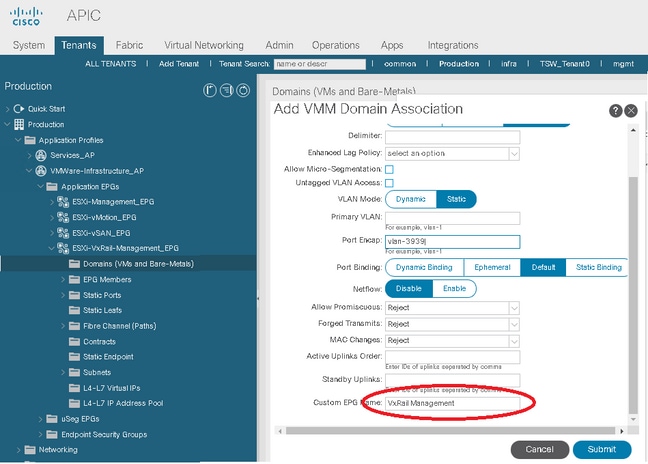Image resolution: width=648 pixels, height=464 pixels.
Task: Click the VMWare-Infrastructure_AP profile icon
Action: coord(41,171)
